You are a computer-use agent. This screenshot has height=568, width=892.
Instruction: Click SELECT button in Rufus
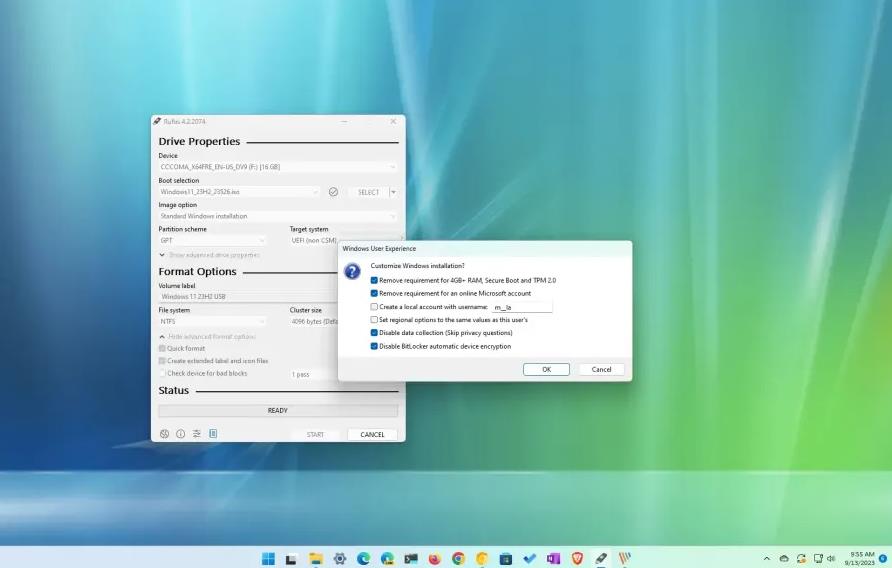click(x=368, y=192)
